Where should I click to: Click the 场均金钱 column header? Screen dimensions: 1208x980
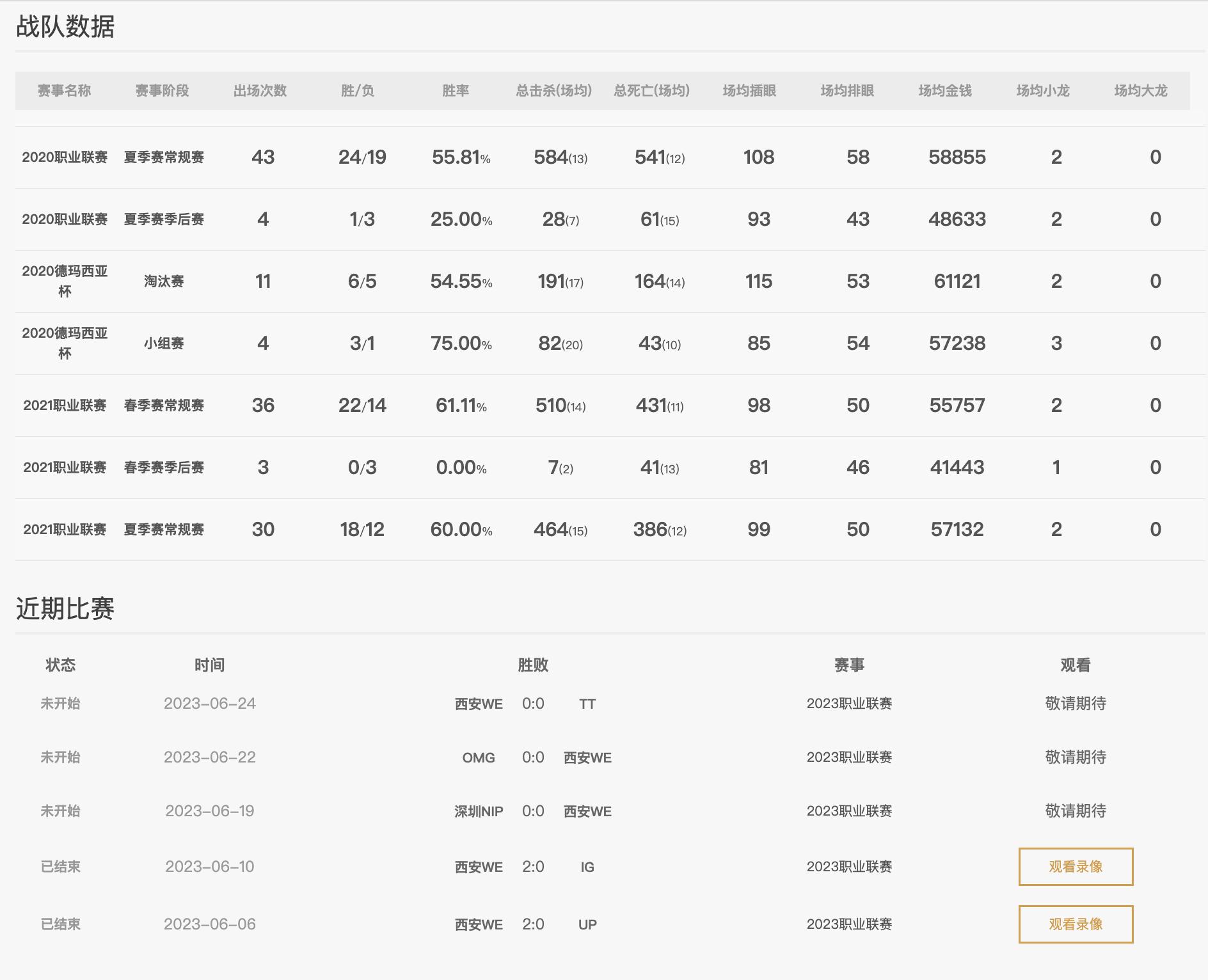click(x=944, y=91)
